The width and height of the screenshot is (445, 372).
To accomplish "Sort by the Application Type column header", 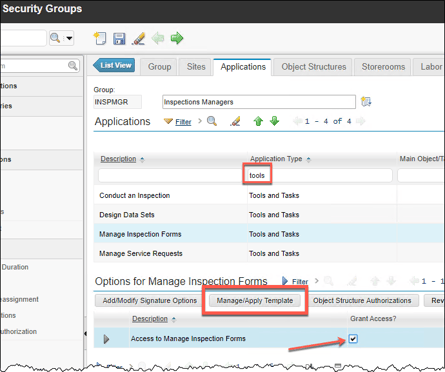I will [276, 159].
